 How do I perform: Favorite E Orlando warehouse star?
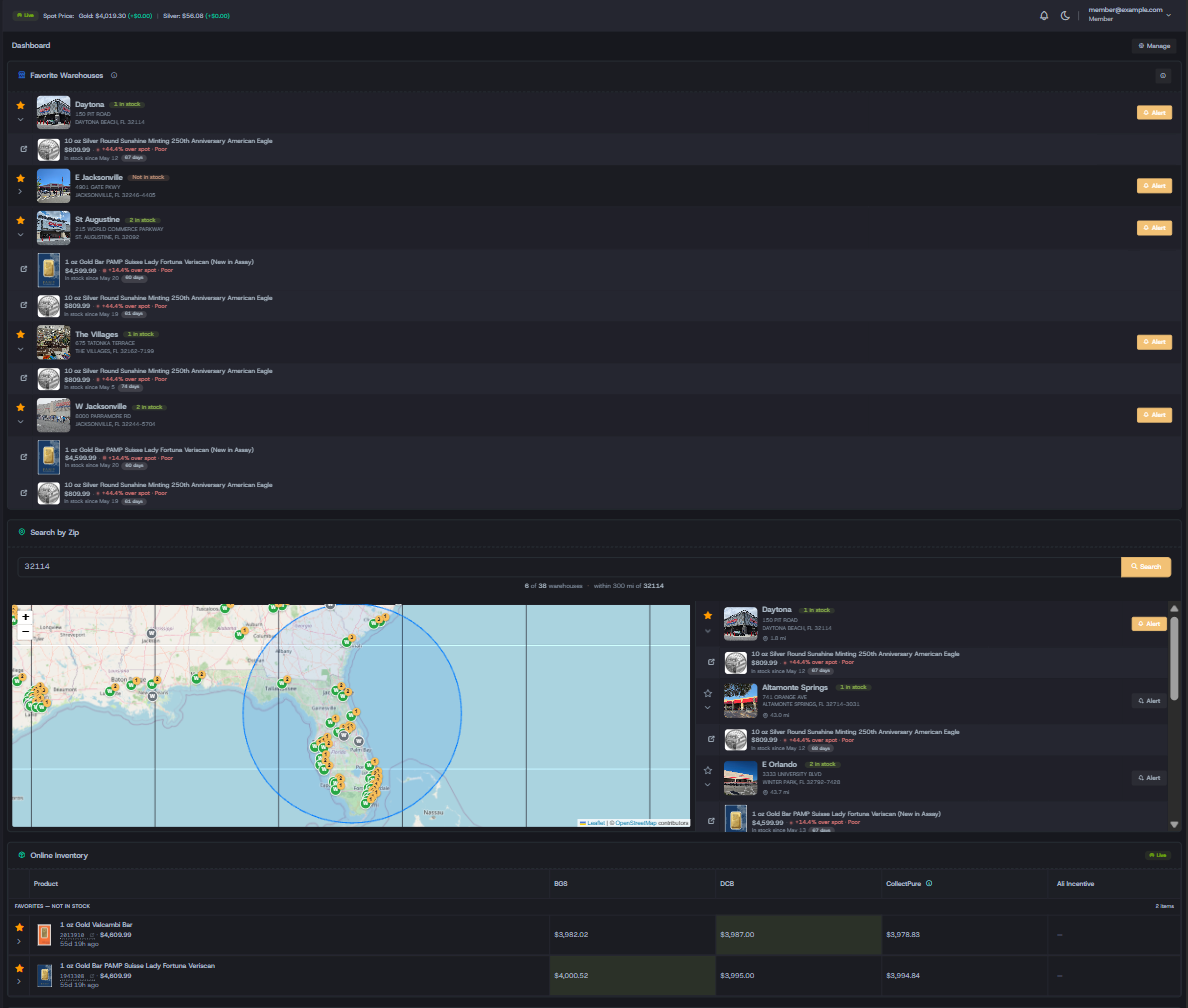pos(708,771)
